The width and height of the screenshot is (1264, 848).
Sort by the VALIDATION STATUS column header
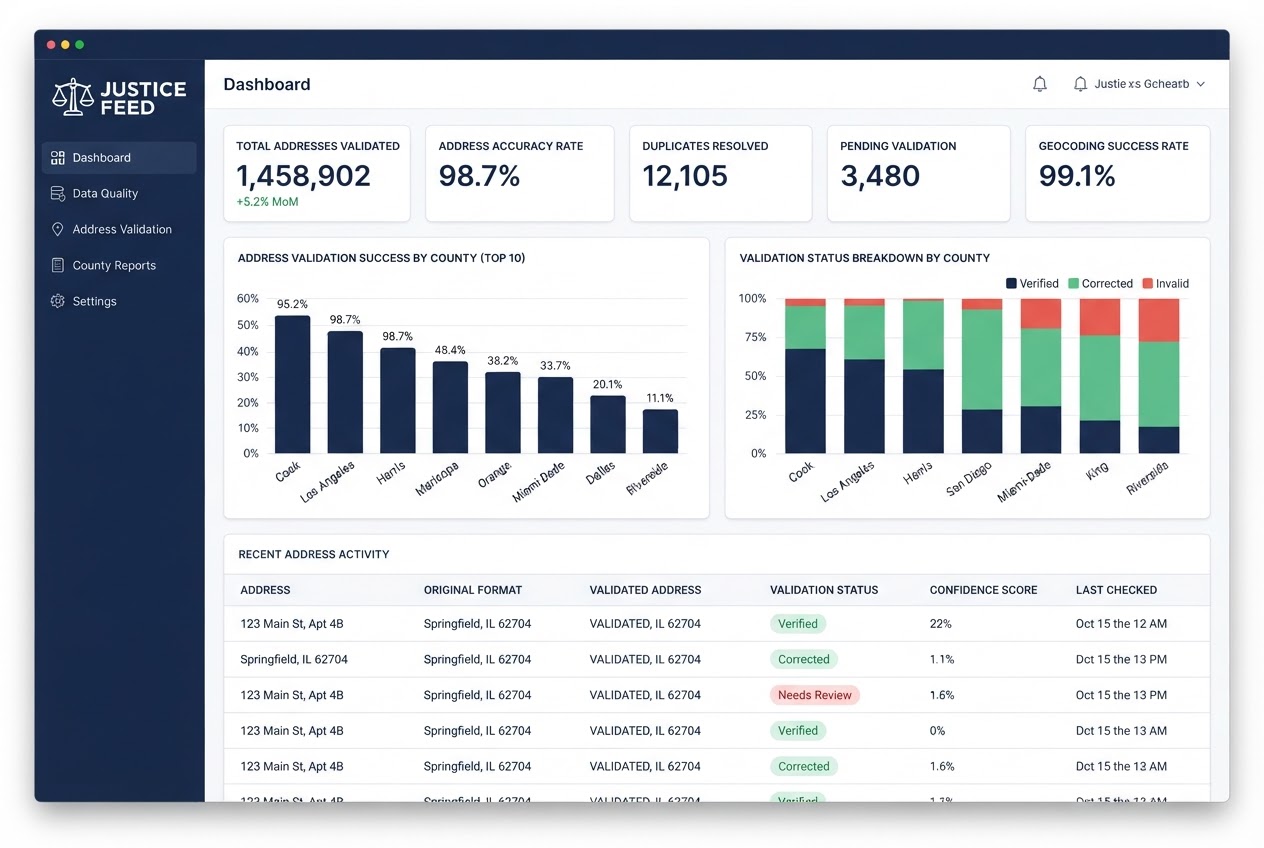[x=824, y=590]
